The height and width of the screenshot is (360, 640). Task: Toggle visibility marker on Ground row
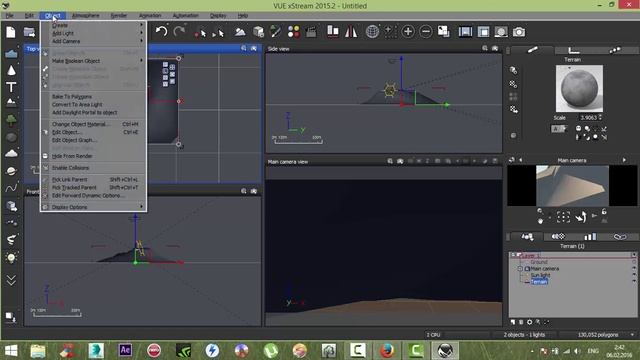[x=634, y=262]
